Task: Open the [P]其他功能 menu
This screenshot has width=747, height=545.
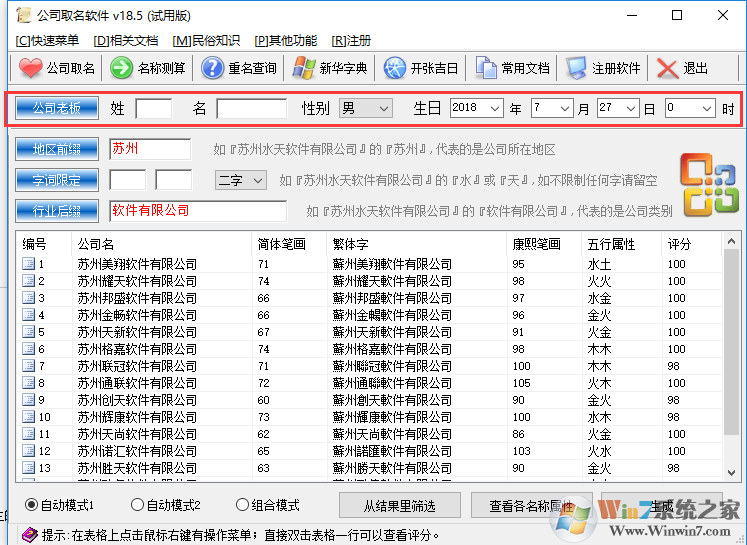Action: pos(286,41)
